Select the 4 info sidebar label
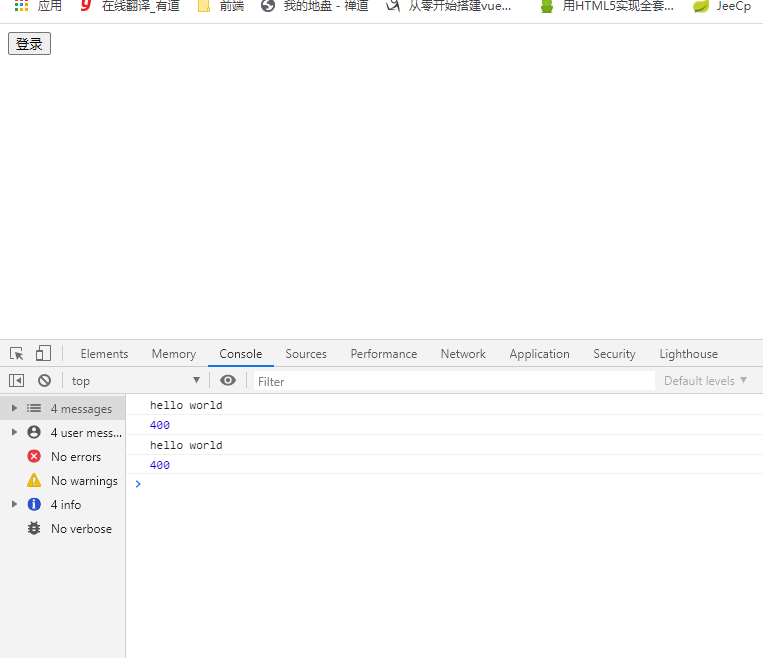Screen dimensions: 763x658 pyautogui.click(x=66, y=505)
